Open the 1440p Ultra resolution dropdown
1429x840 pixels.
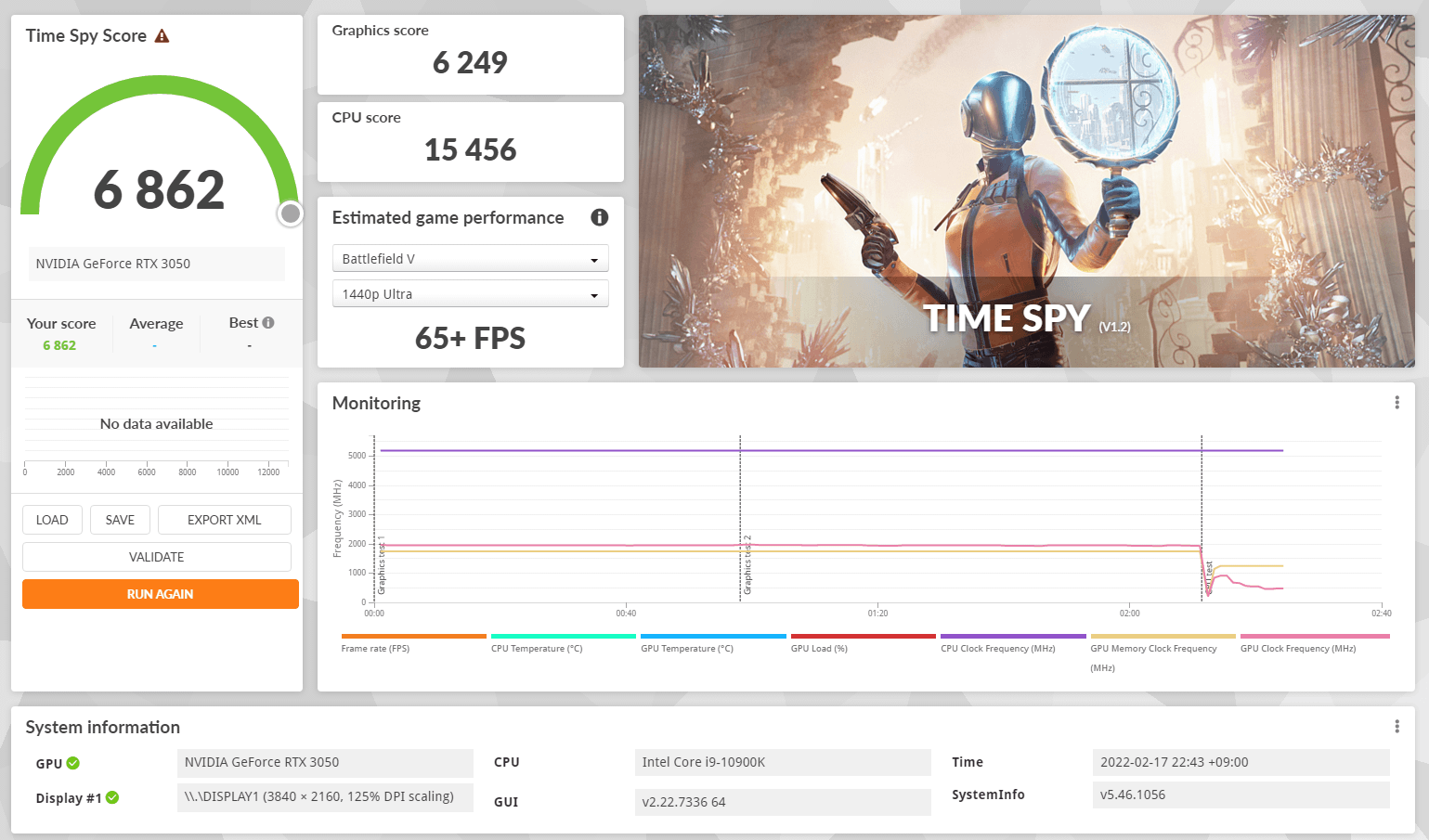(470, 294)
